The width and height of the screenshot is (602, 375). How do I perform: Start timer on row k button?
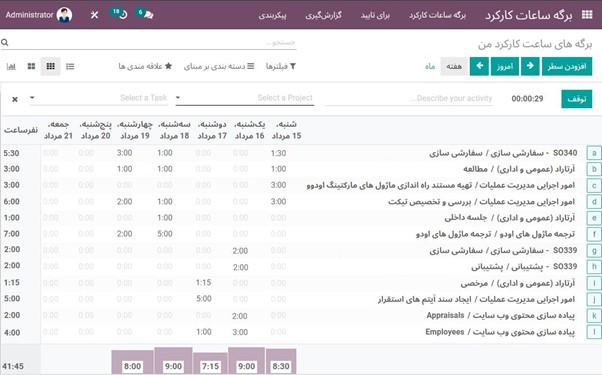pyautogui.click(x=594, y=316)
